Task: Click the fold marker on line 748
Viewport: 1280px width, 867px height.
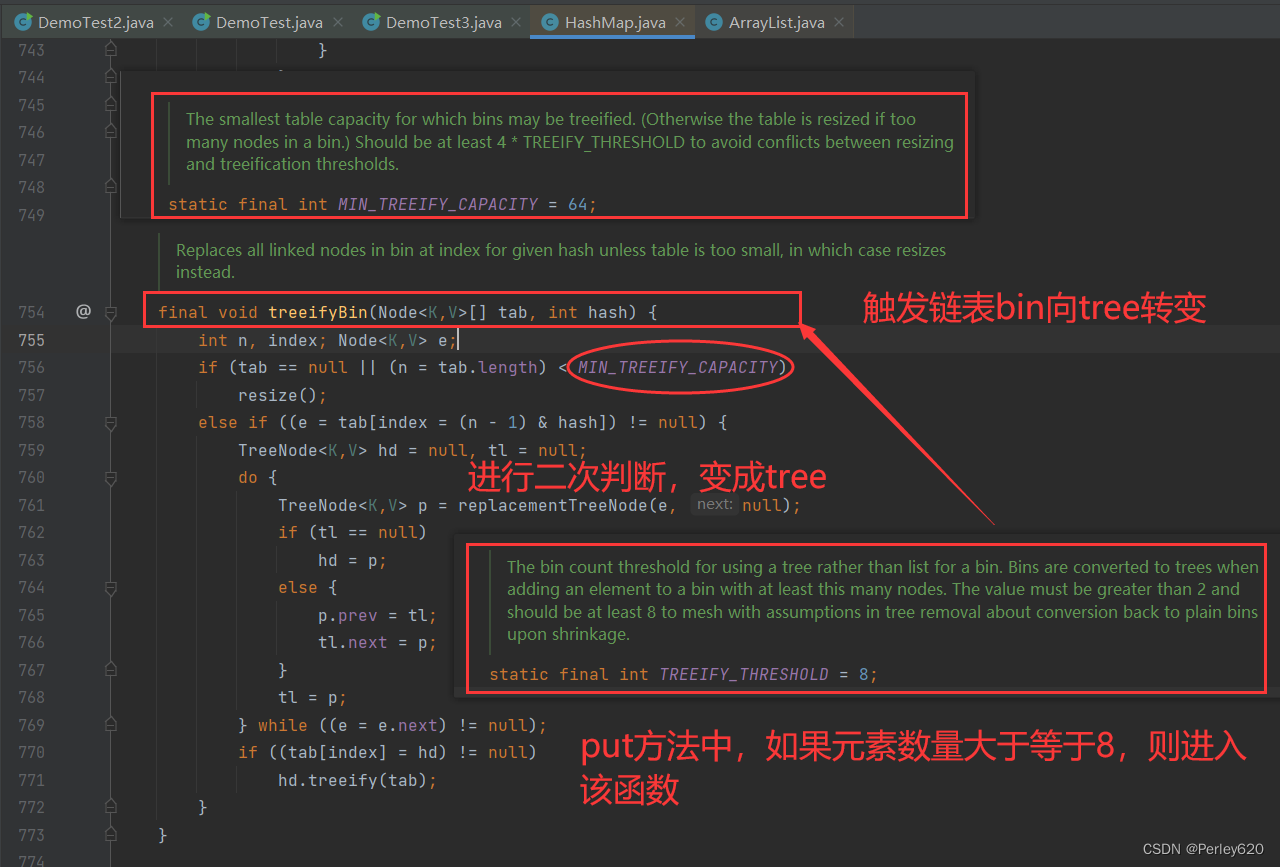Action: tap(111, 187)
